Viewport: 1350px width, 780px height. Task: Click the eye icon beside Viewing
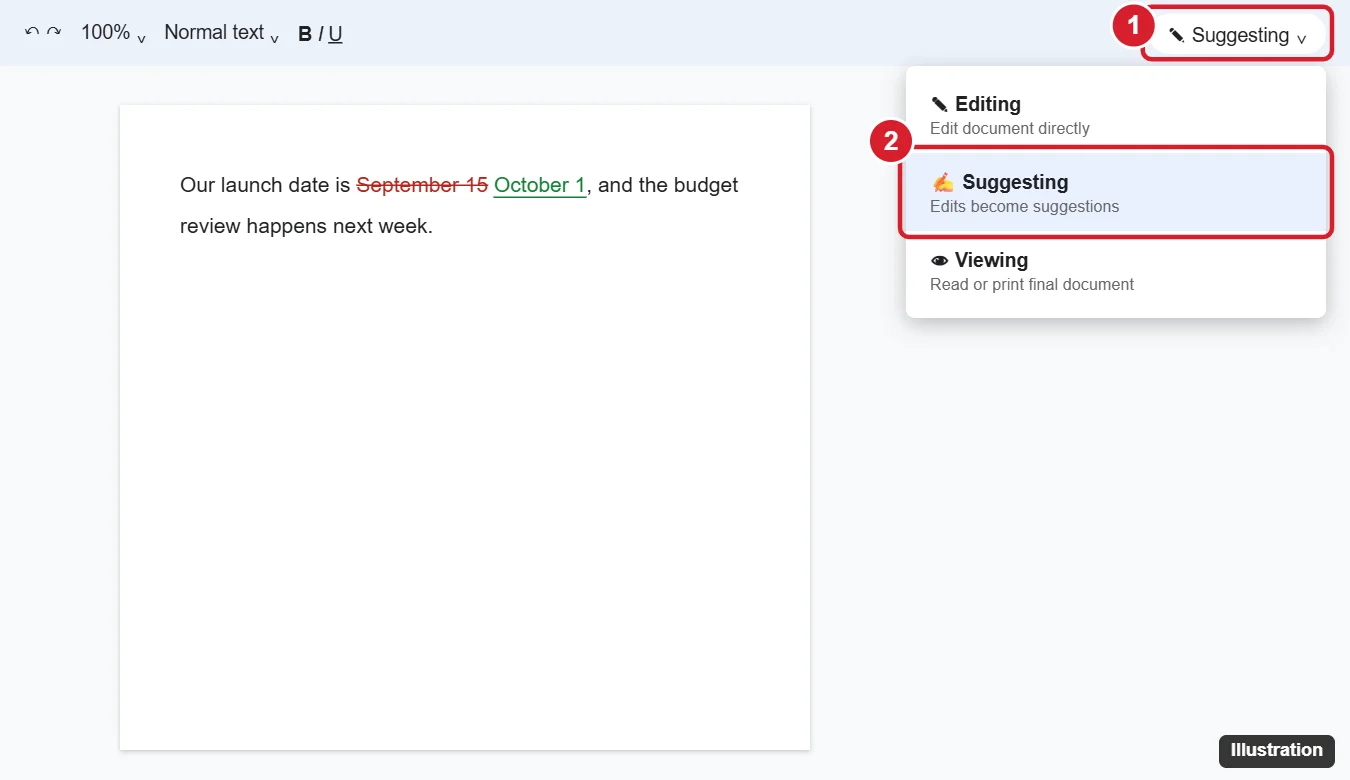click(939, 260)
